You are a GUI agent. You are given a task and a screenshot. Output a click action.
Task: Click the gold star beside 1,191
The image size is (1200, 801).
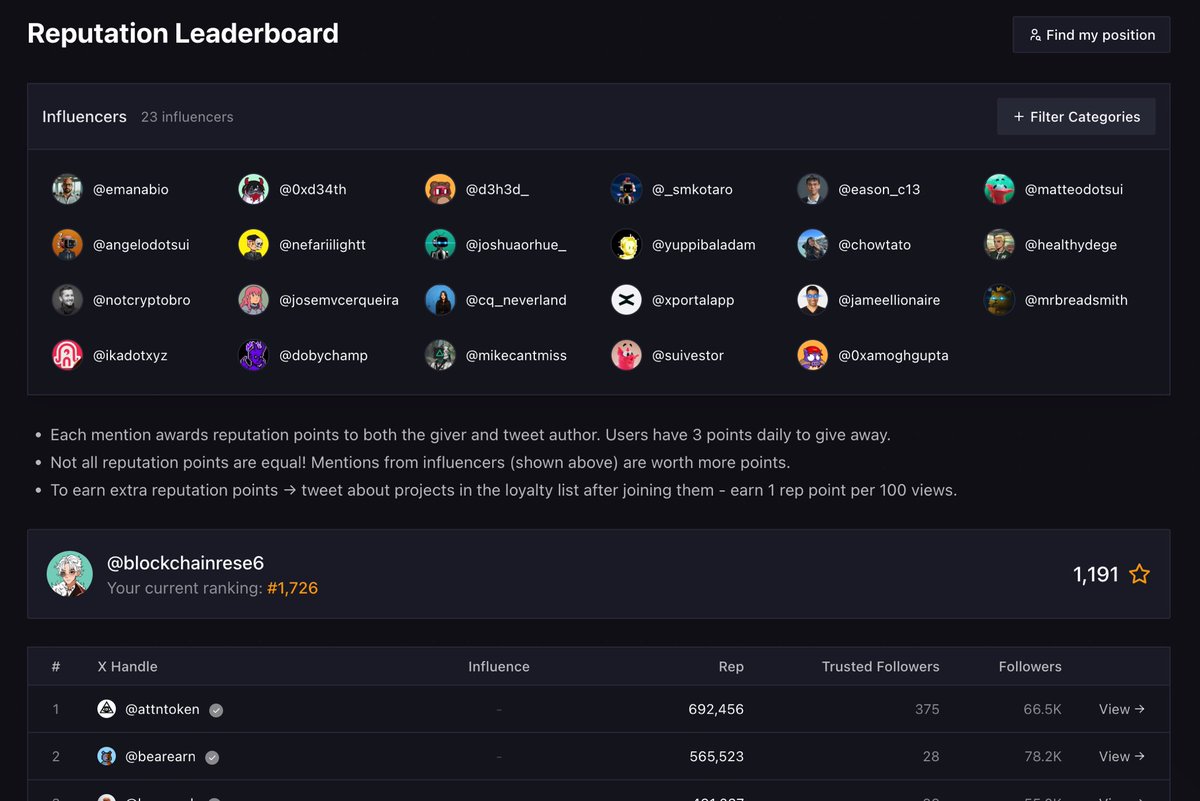(x=1139, y=574)
